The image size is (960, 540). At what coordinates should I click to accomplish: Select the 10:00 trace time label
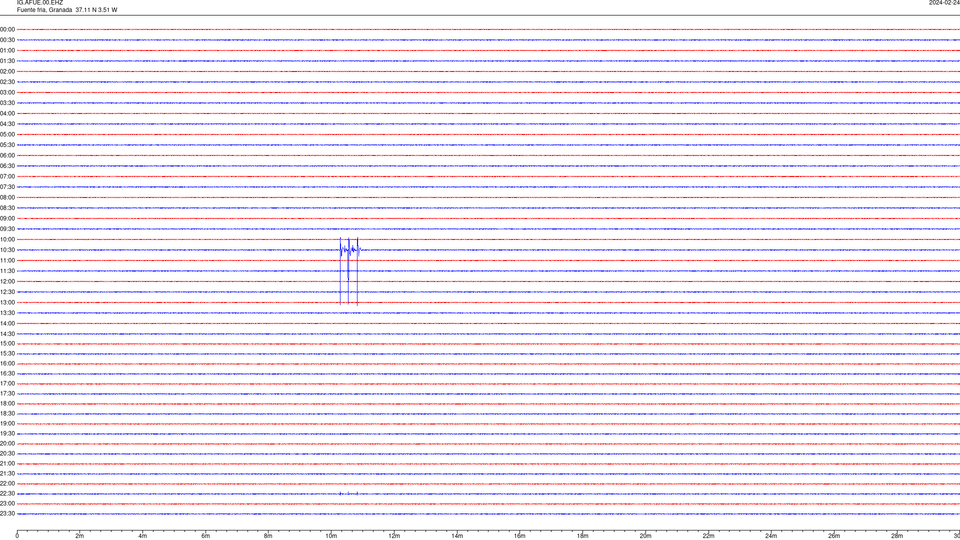pyautogui.click(x=7, y=239)
